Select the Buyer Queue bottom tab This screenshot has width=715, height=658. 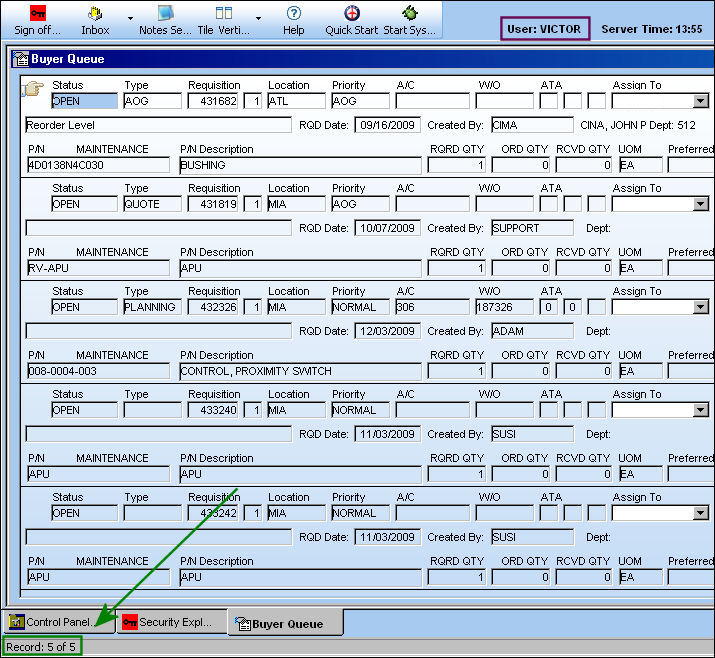[x=286, y=623]
